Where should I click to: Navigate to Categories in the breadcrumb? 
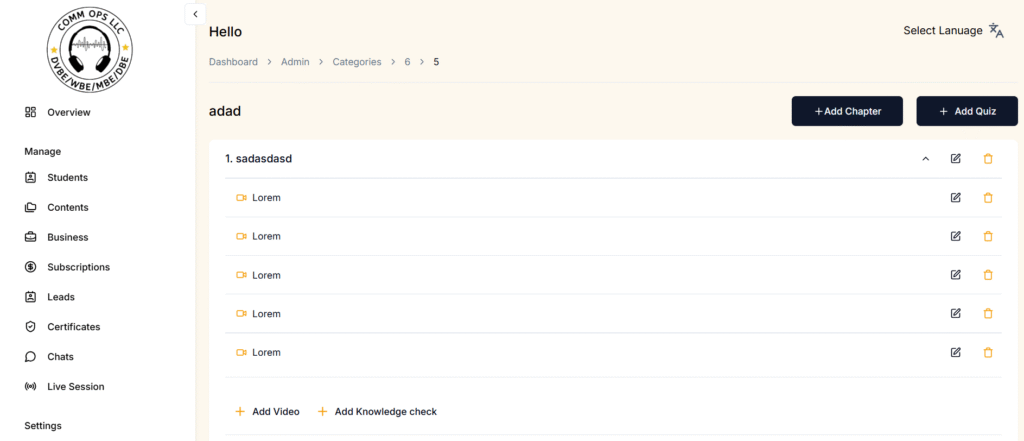[x=357, y=62]
